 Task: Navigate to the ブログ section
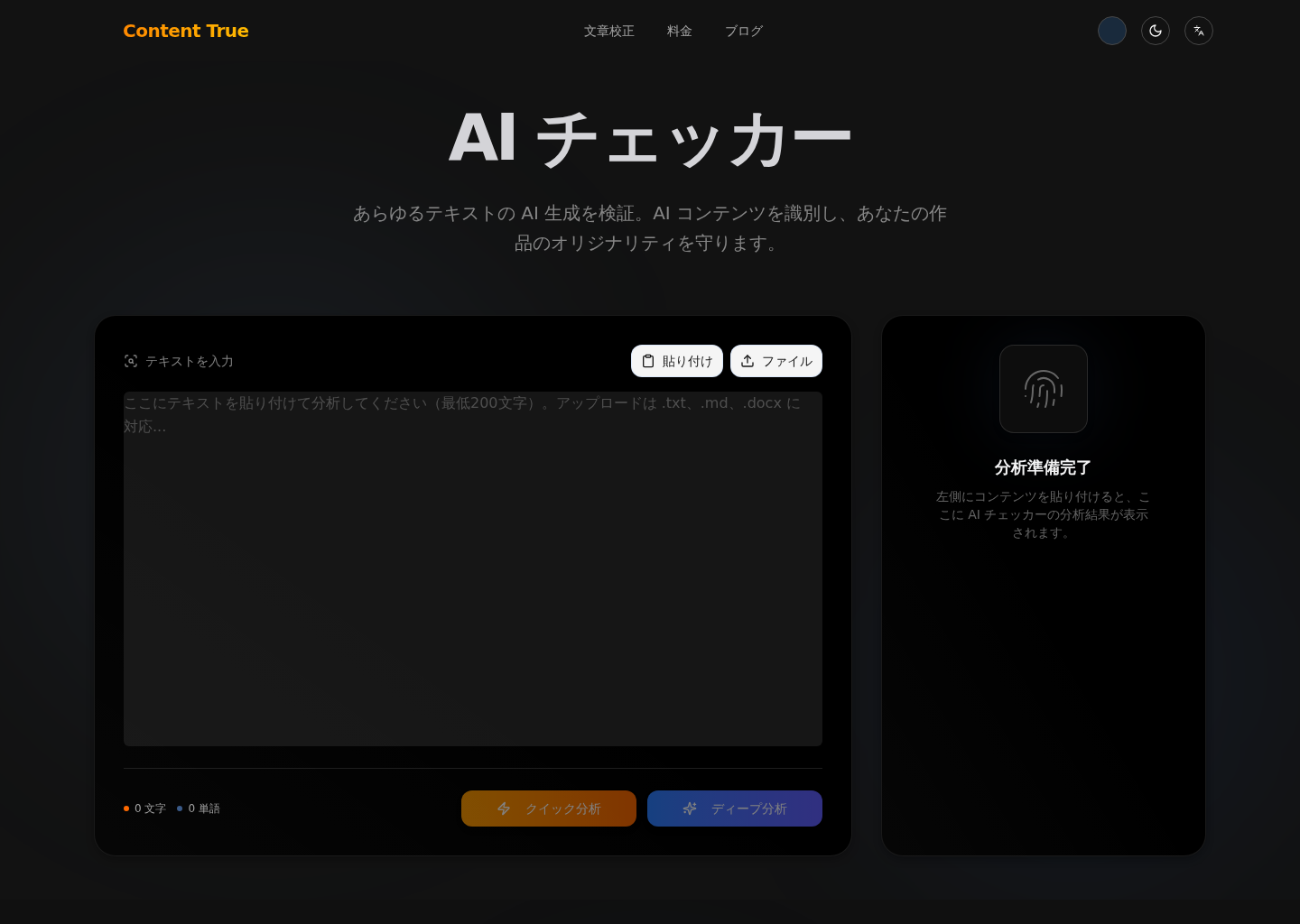coord(743,31)
